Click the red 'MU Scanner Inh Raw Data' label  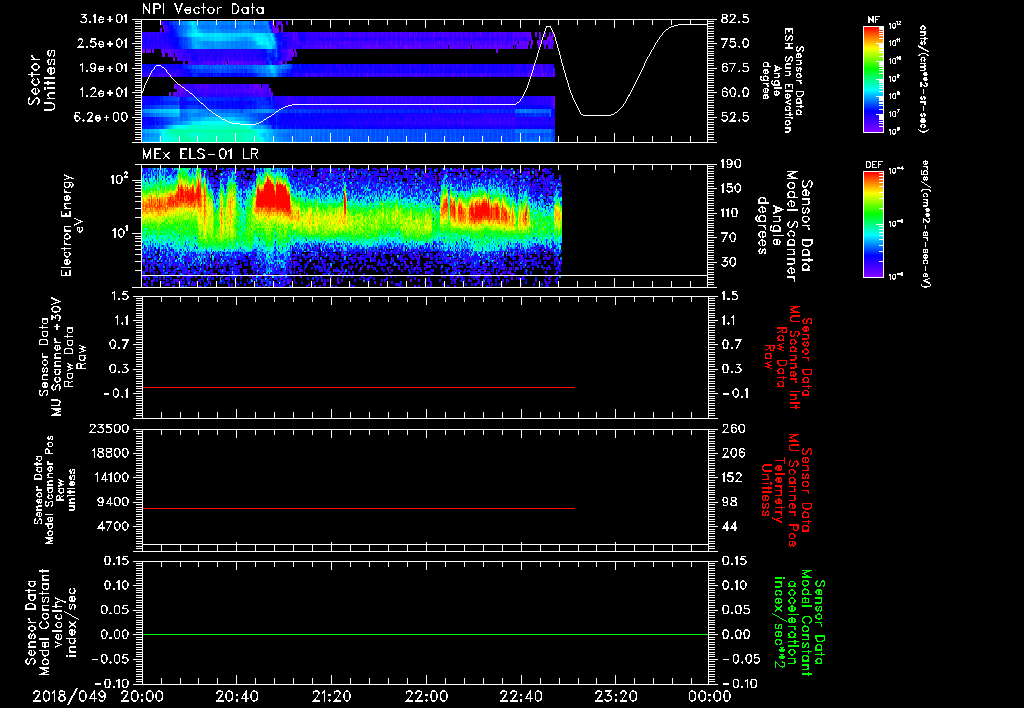tap(789, 357)
